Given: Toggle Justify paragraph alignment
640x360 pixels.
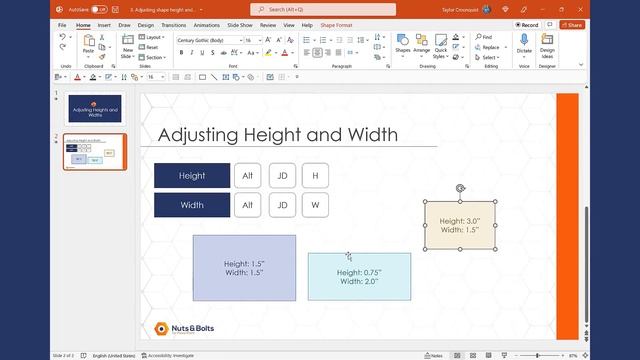Looking at the screenshot, I should tap(338, 53).
